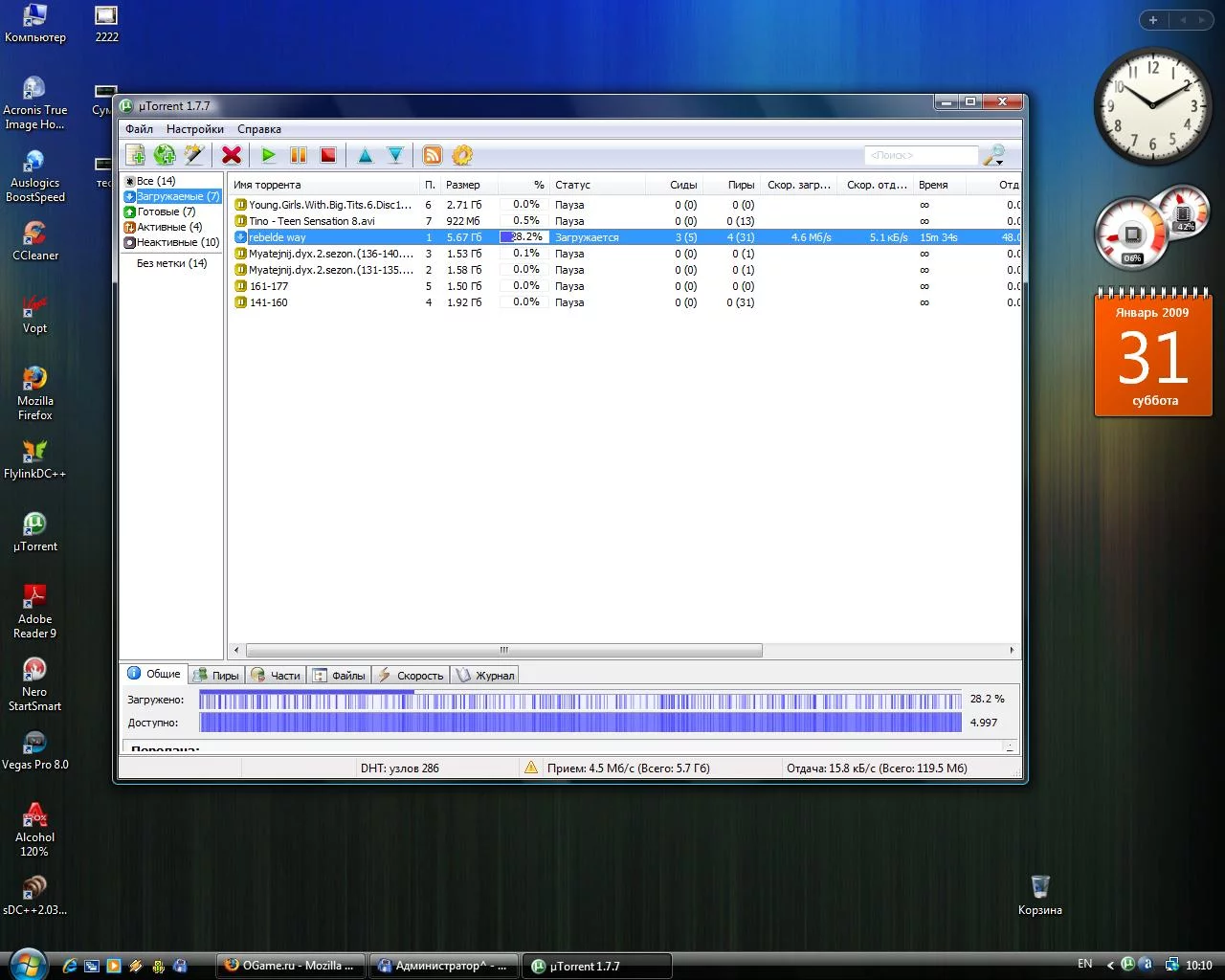1225x980 pixels.
Task: Open the RSS downloader icon
Action: (433, 155)
